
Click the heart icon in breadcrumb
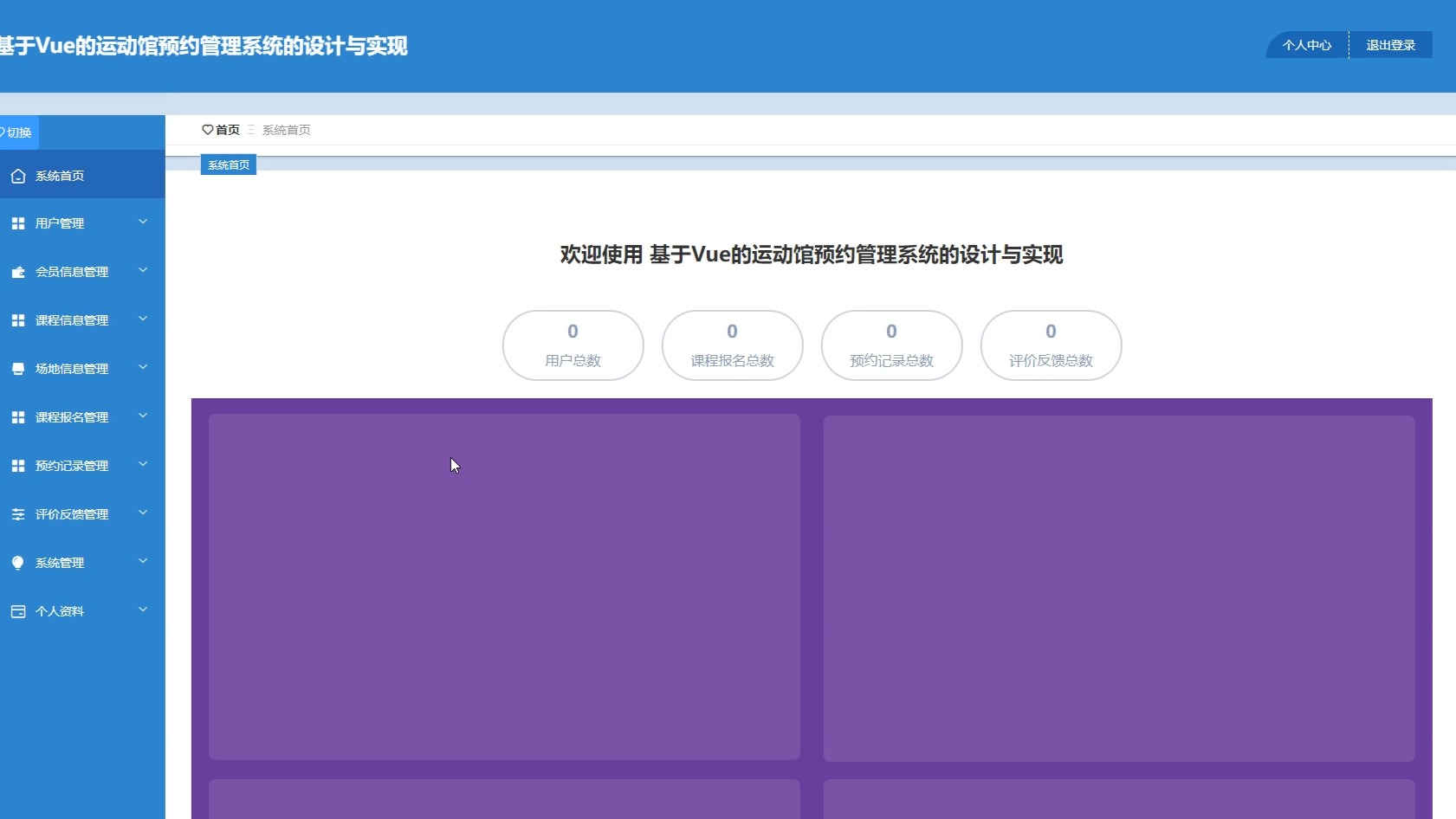point(207,130)
